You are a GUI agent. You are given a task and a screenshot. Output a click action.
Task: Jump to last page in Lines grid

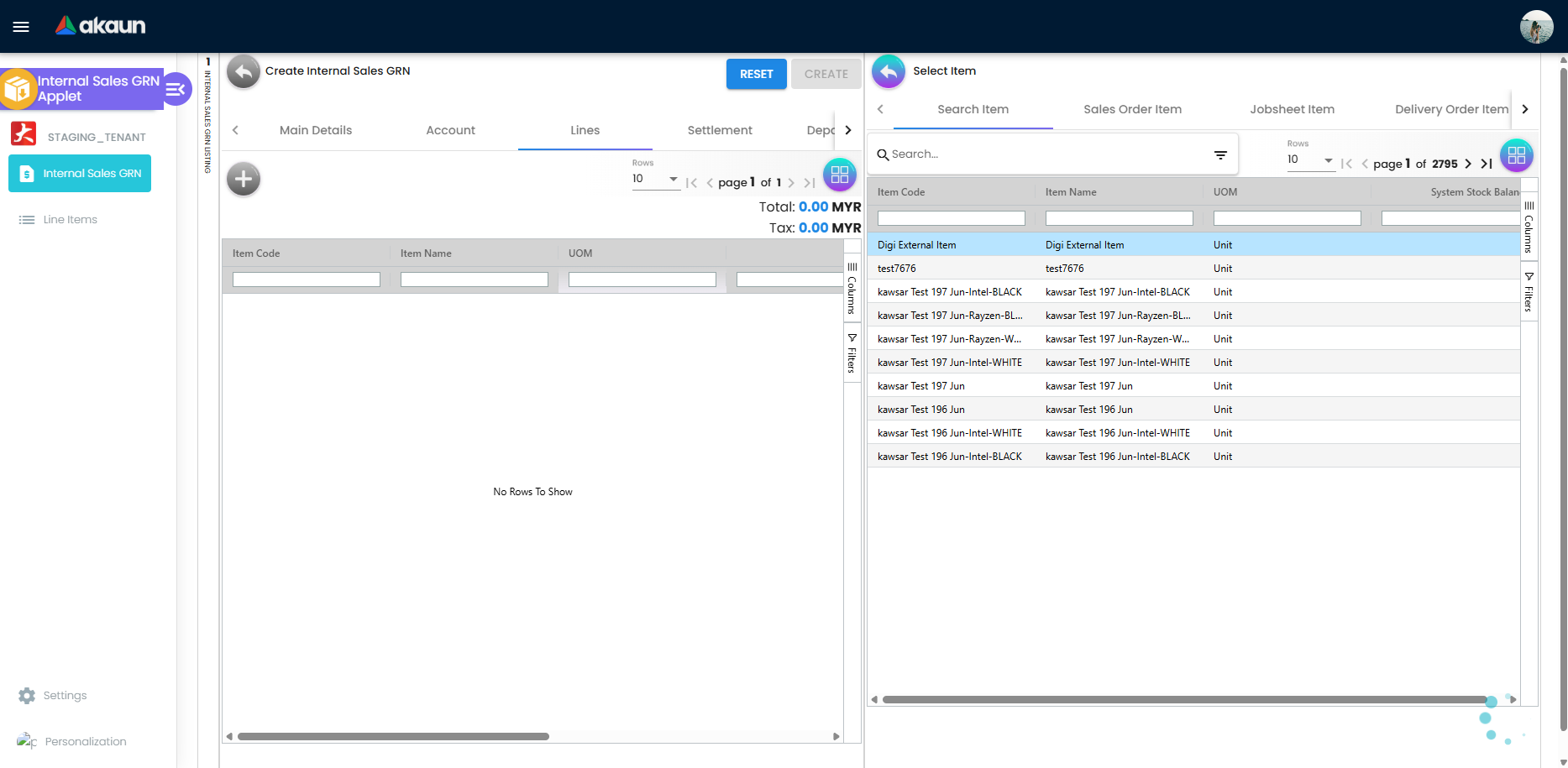pyautogui.click(x=810, y=182)
